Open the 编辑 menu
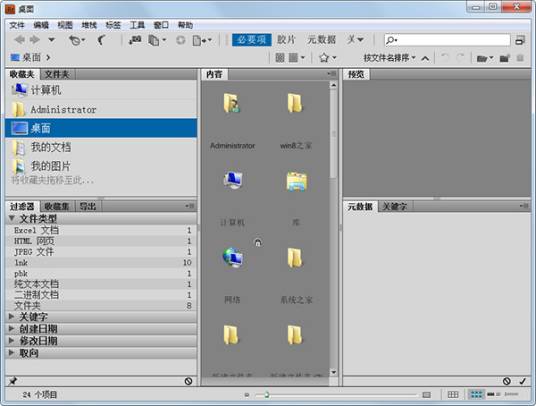 coord(41,25)
